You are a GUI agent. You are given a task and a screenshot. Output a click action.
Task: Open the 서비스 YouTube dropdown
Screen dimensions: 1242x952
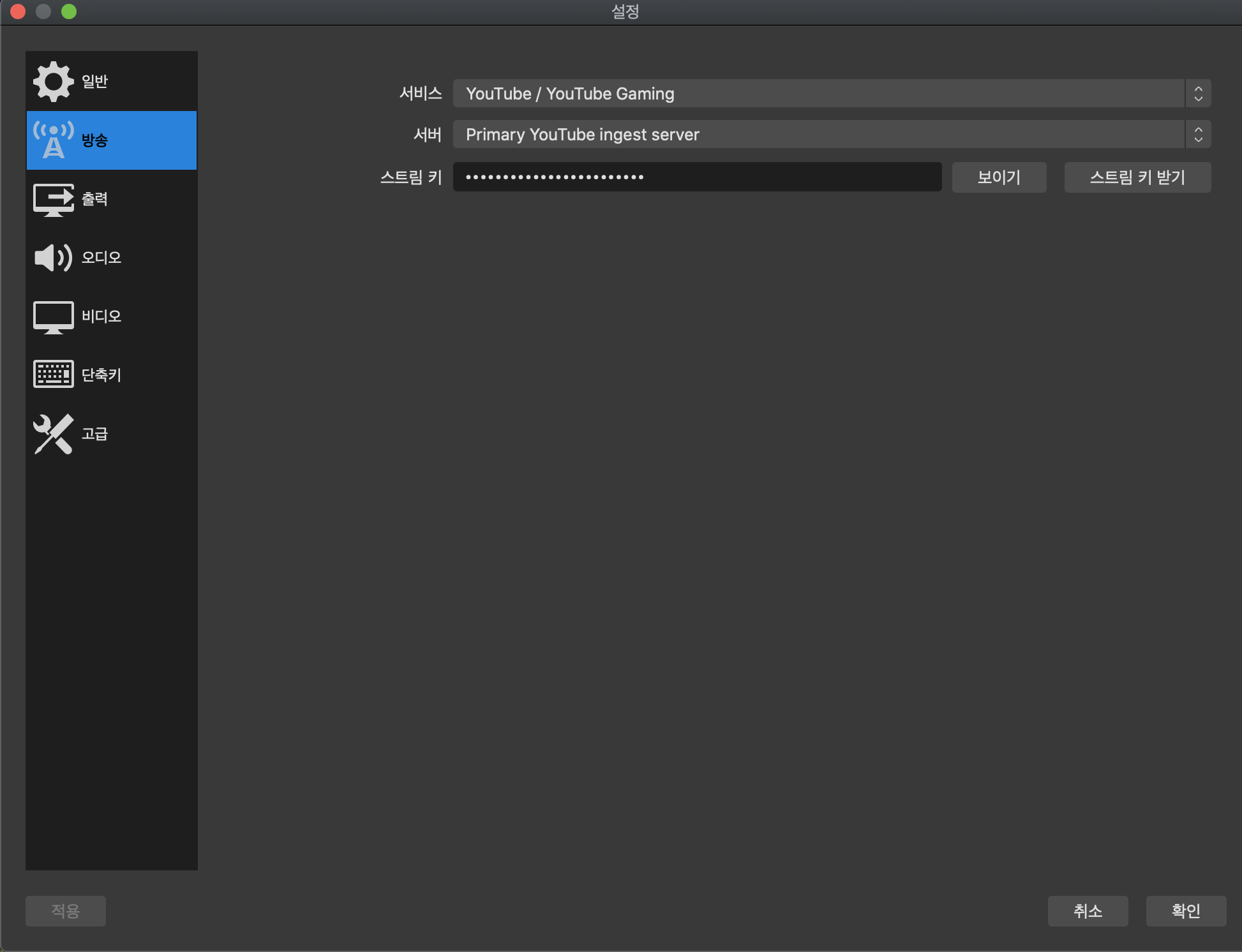(832, 94)
